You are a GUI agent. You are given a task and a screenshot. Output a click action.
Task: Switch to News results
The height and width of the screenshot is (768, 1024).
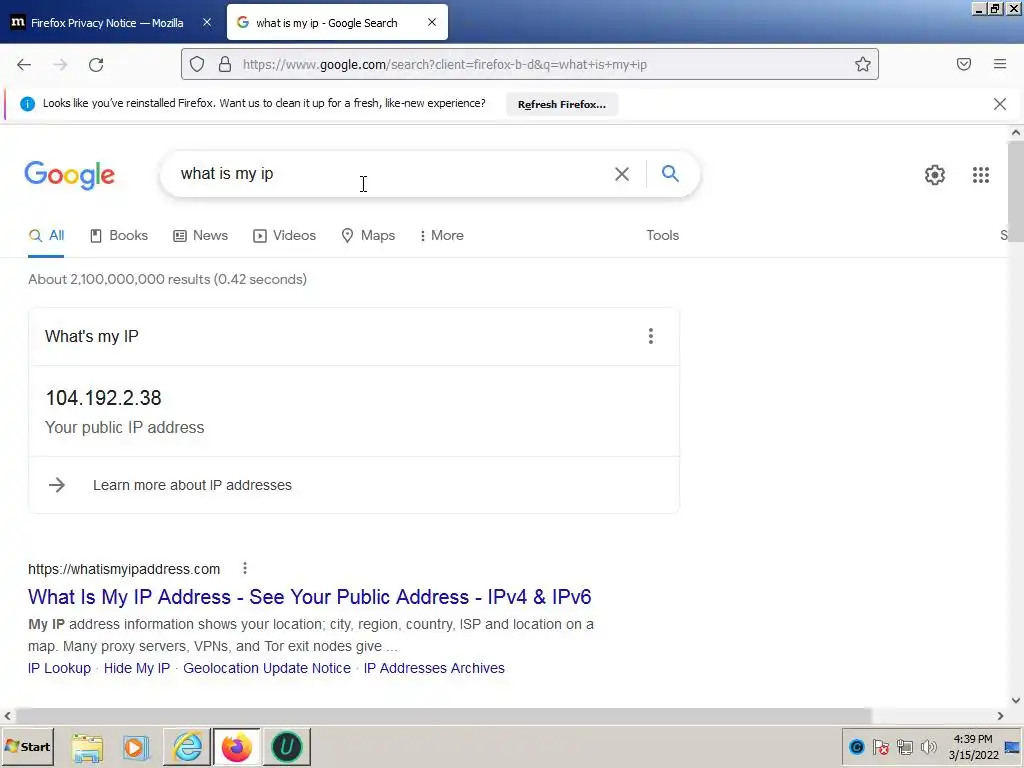click(200, 236)
